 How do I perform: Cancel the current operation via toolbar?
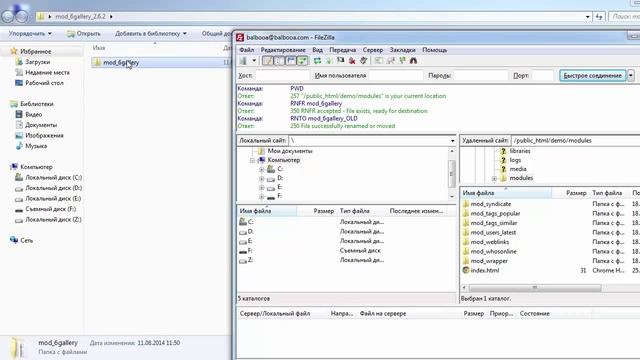tap(340, 61)
